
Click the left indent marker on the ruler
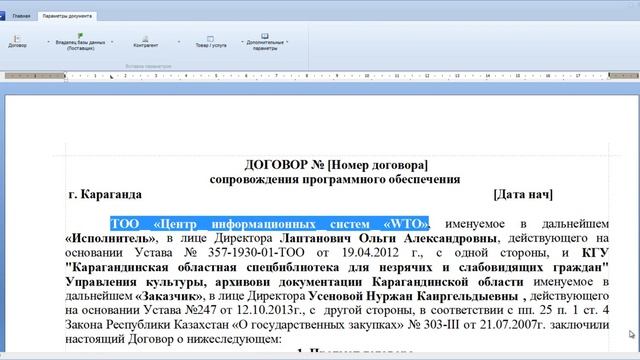[x=65, y=77]
